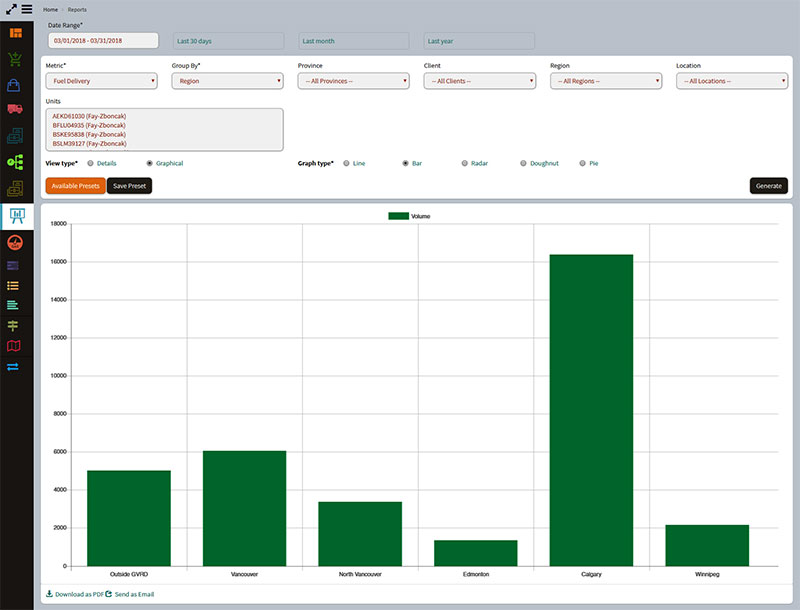
Task: Click the Send as Email share icon
Action: click(x=108, y=594)
